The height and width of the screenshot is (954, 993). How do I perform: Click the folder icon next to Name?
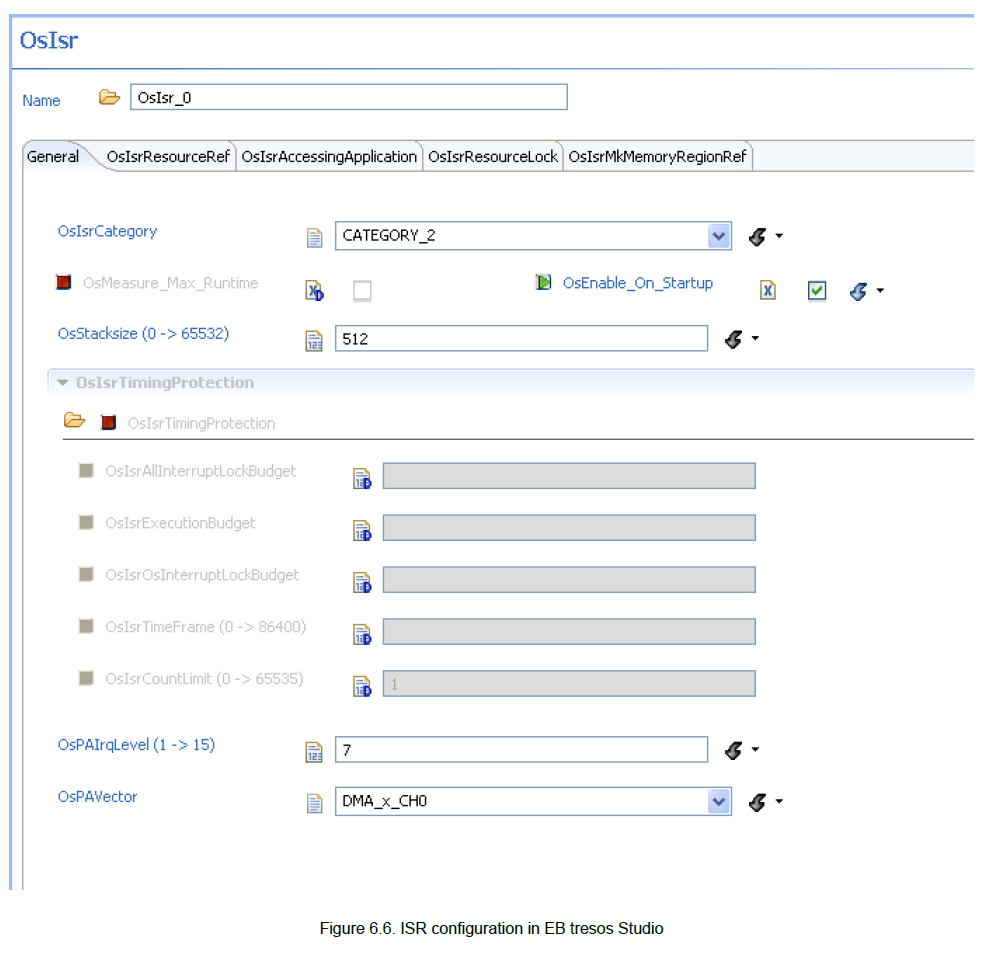coord(110,98)
